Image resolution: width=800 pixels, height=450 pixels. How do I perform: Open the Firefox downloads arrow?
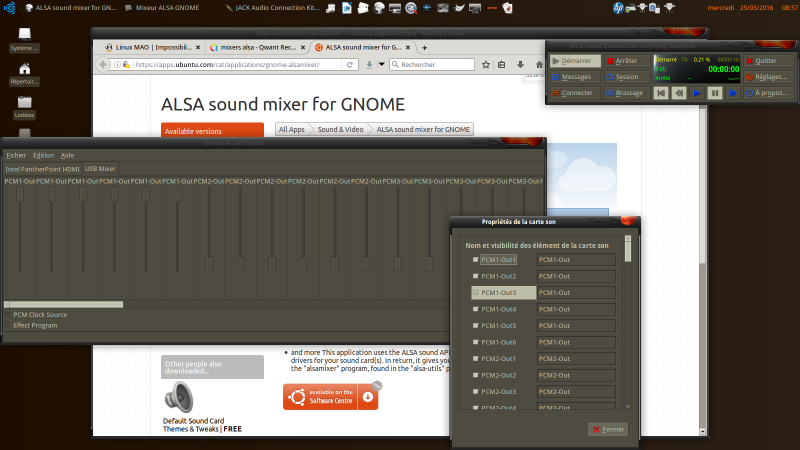tap(520, 65)
